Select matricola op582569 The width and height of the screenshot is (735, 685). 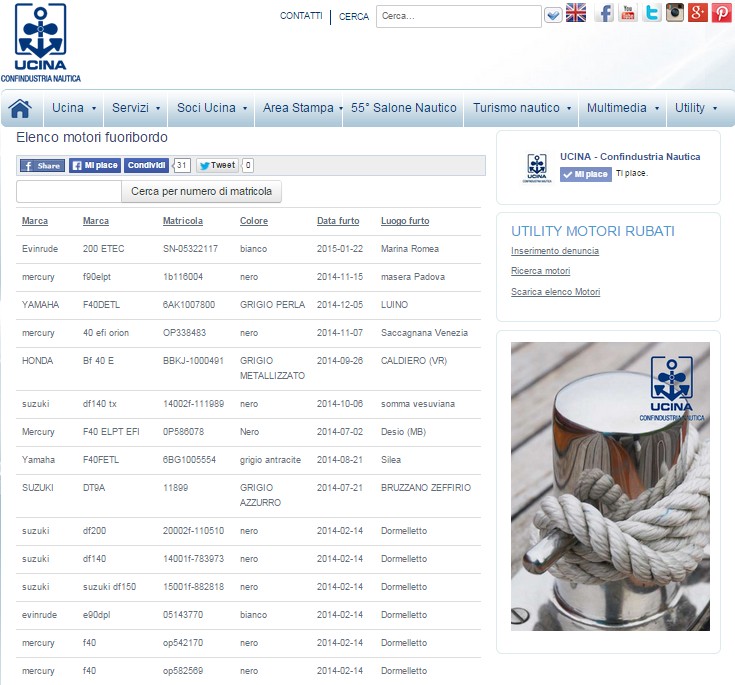pos(183,671)
